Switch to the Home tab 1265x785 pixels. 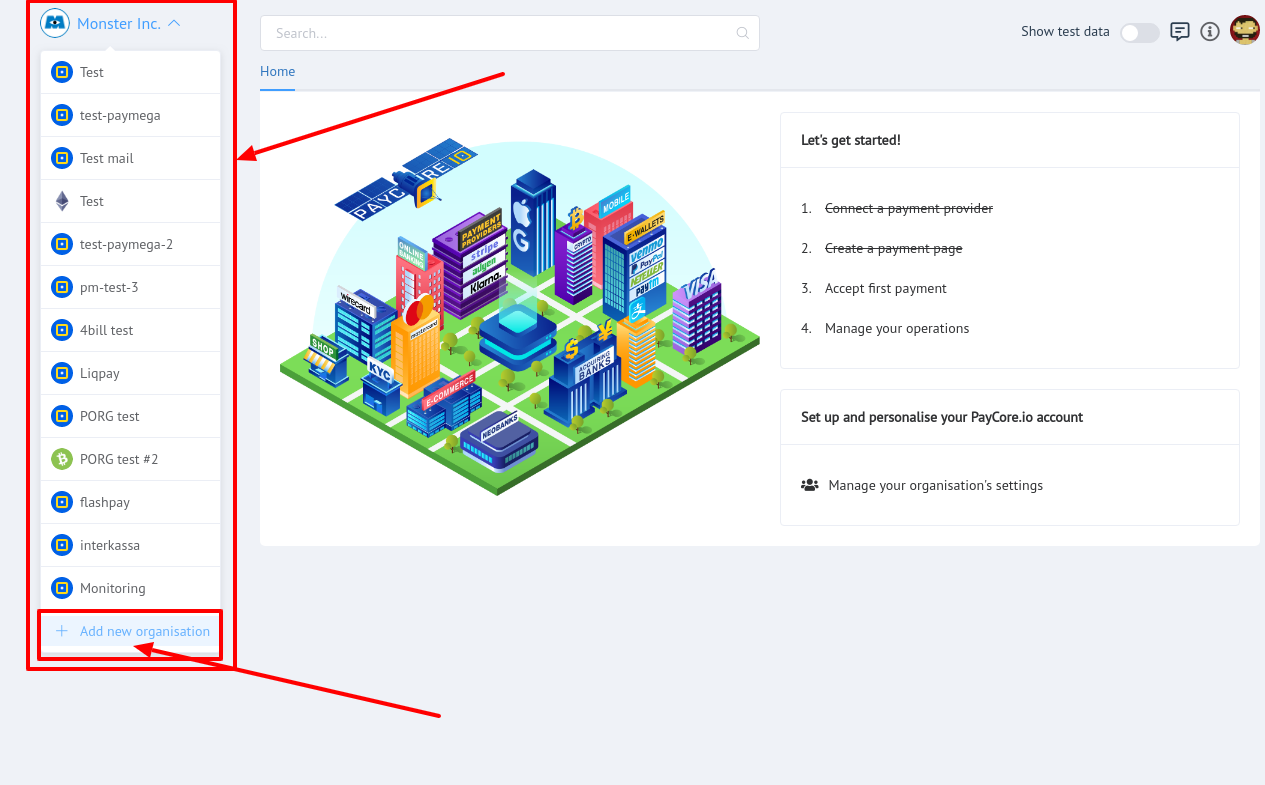coord(277,72)
